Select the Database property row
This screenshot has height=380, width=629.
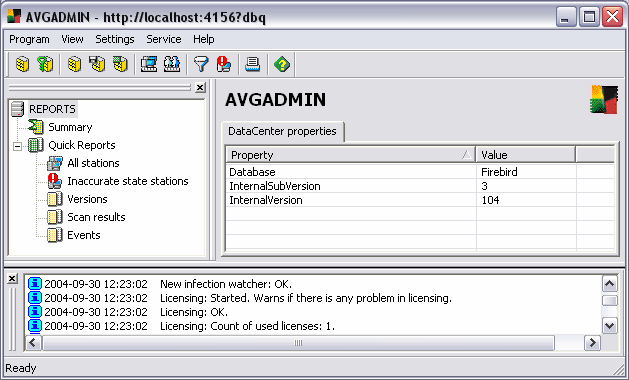420,172
